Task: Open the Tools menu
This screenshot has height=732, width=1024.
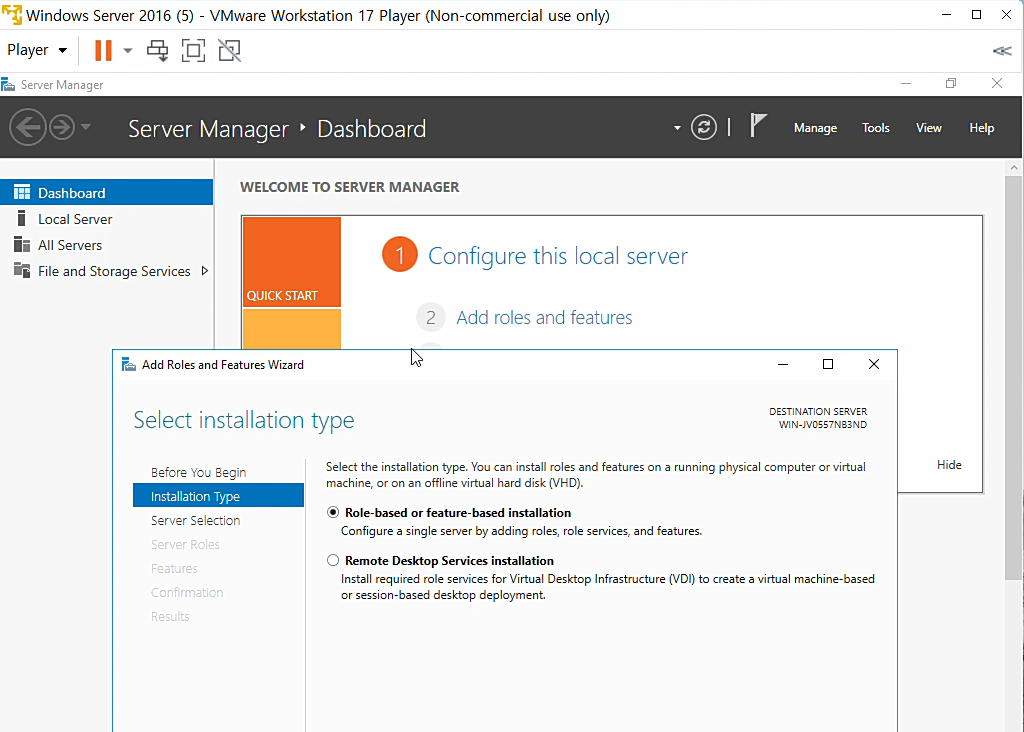Action: point(876,128)
